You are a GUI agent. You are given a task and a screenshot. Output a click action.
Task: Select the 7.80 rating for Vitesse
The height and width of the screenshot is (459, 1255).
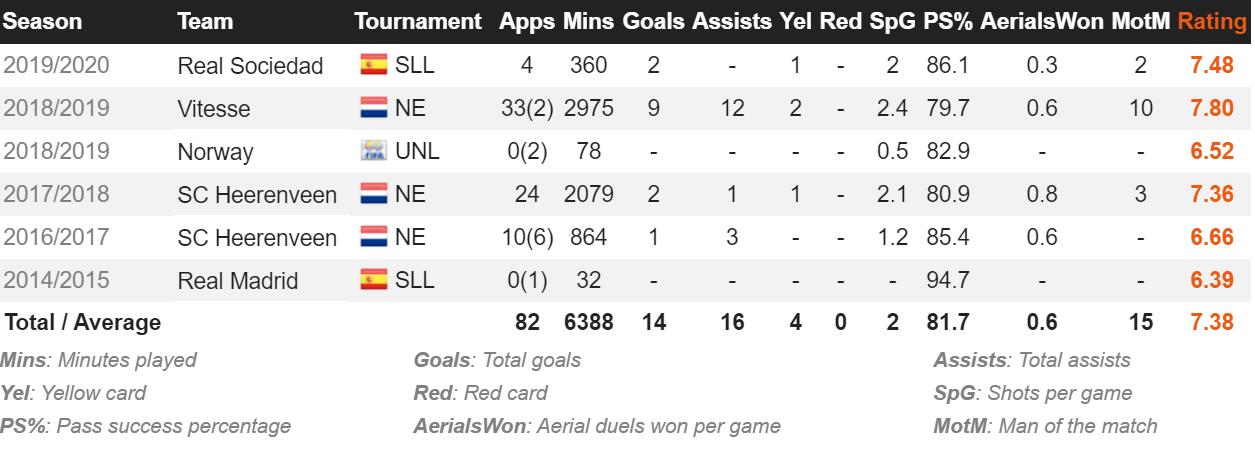coord(1212,109)
